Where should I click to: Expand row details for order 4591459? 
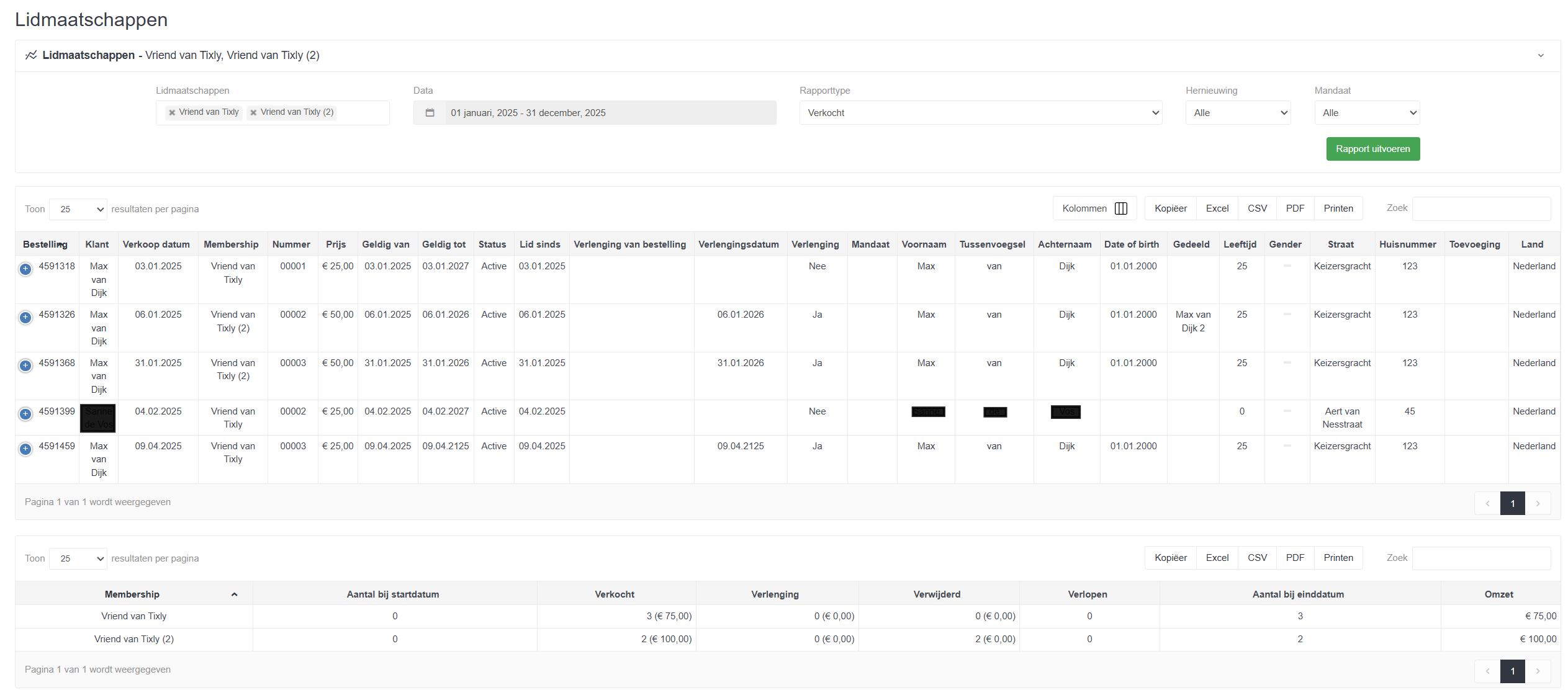[x=25, y=449]
